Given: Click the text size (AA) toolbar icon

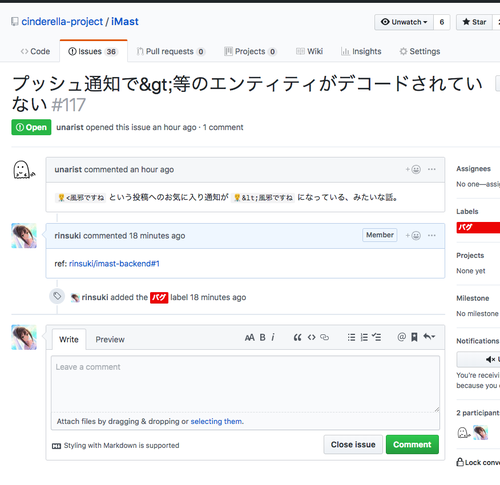Looking at the screenshot, I should pos(250,338).
